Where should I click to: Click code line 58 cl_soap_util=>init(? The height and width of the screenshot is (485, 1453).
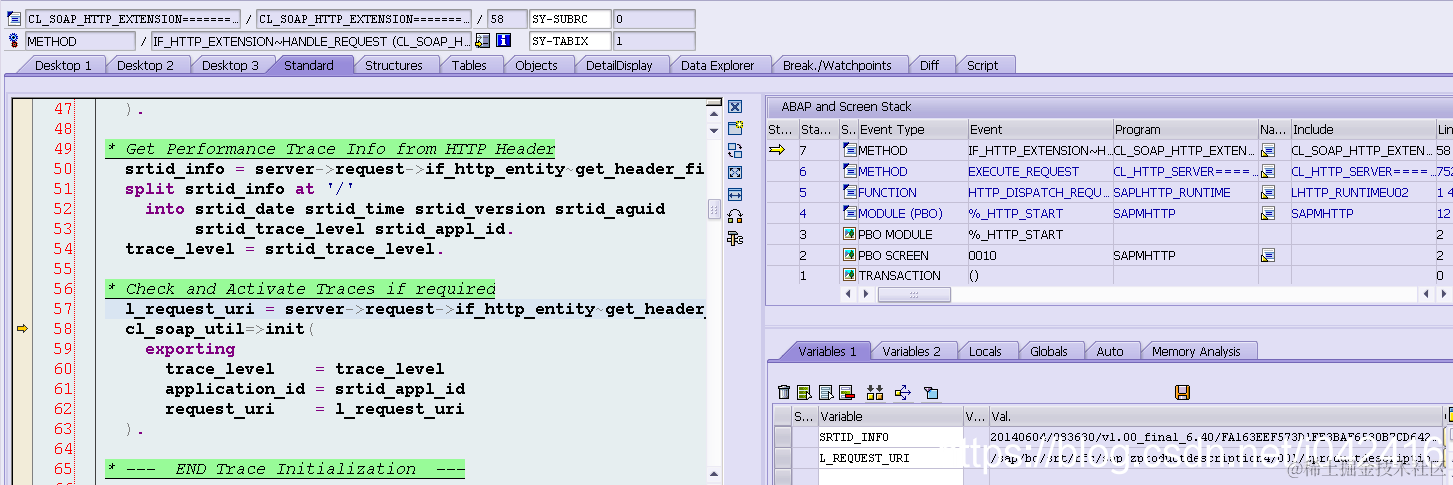click(x=220, y=329)
